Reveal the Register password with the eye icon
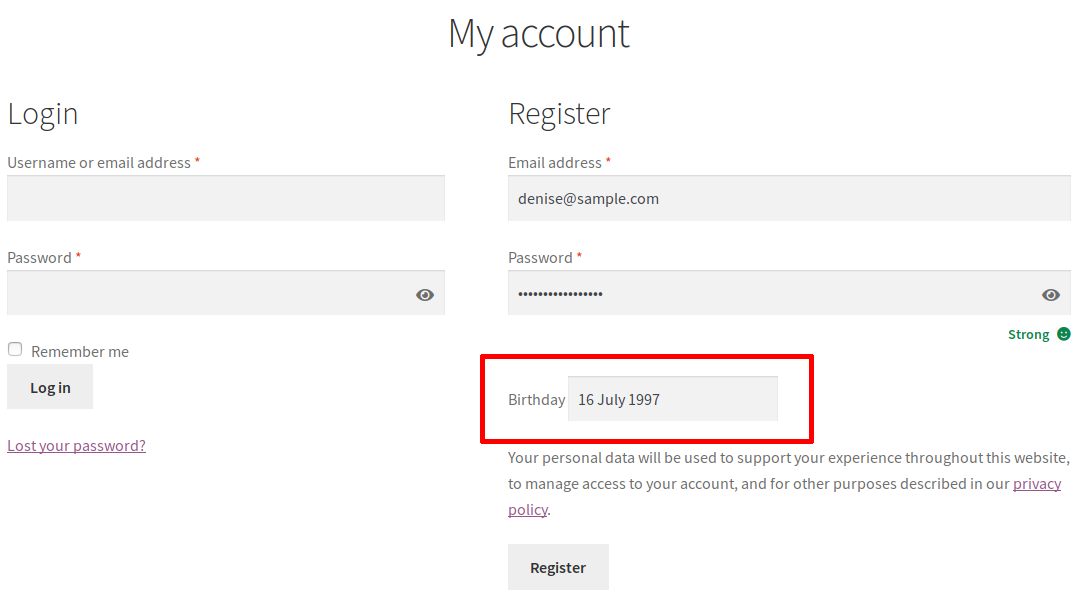 [x=1050, y=295]
